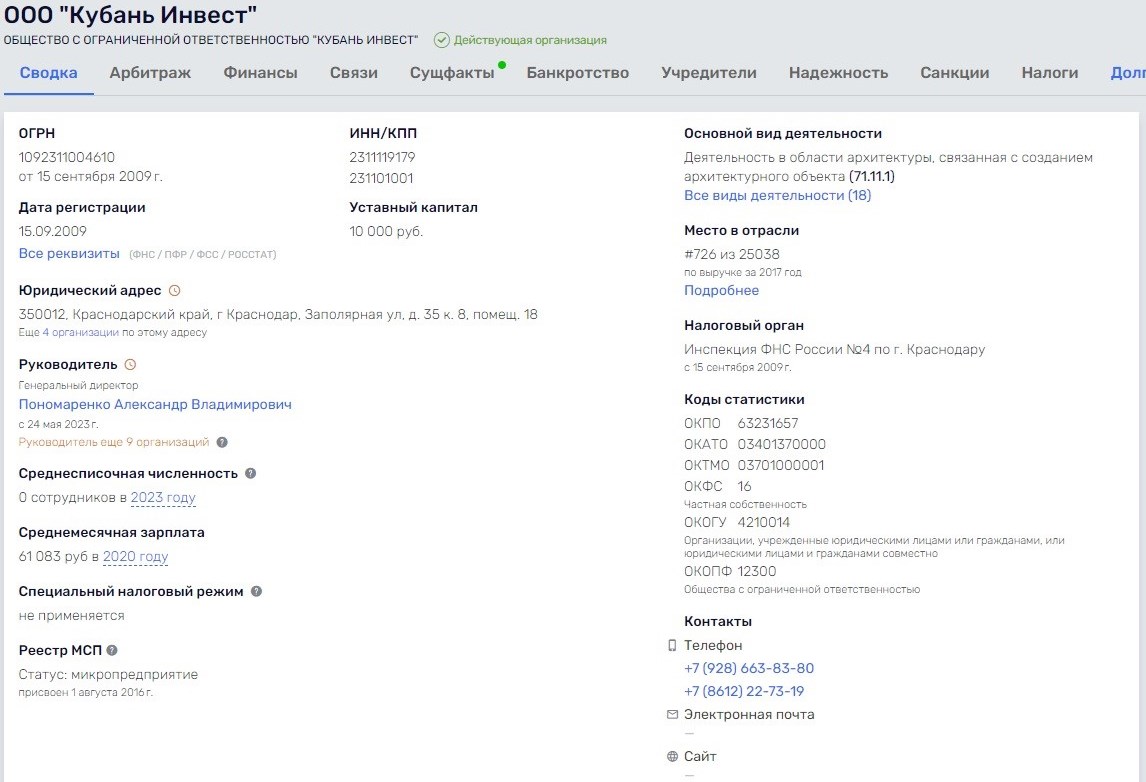The height and width of the screenshot is (782, 1146).
Task: Open the 2020 году salary year selector
Action: (x=135, y=557)
